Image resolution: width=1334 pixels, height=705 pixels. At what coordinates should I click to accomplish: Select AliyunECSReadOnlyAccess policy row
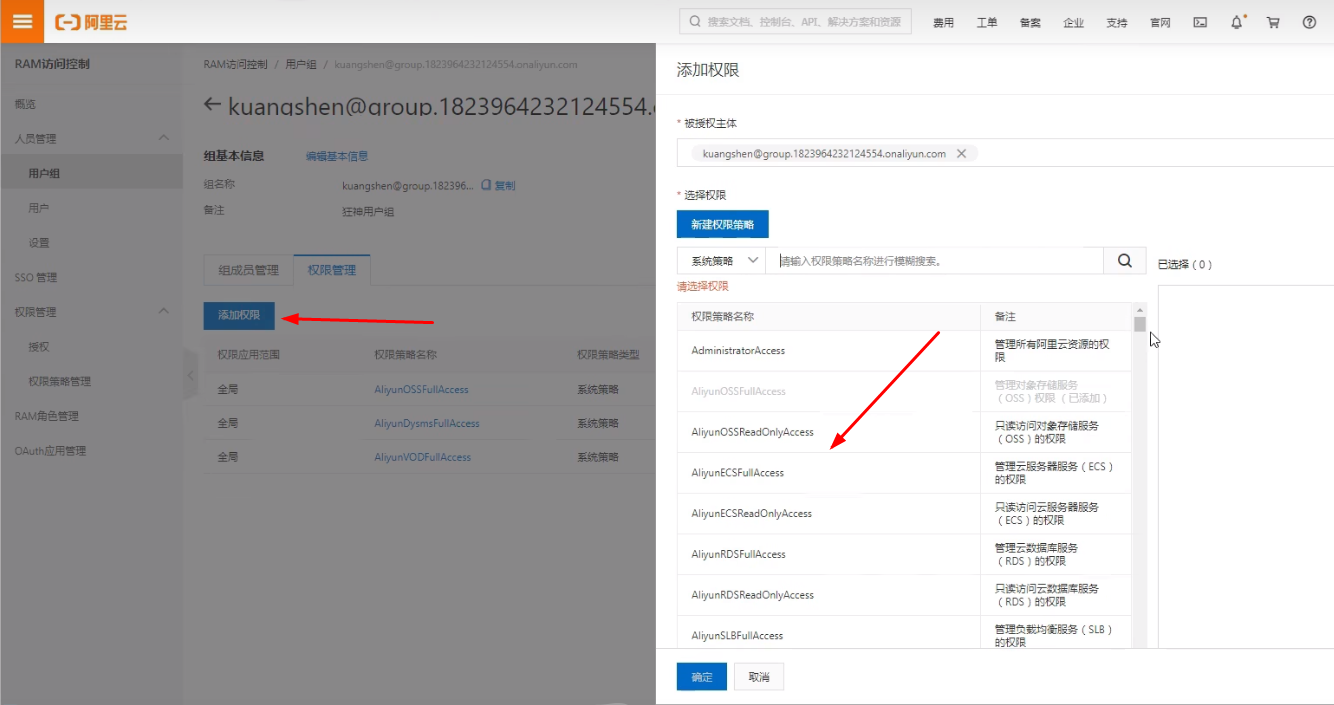pos(904,514)
